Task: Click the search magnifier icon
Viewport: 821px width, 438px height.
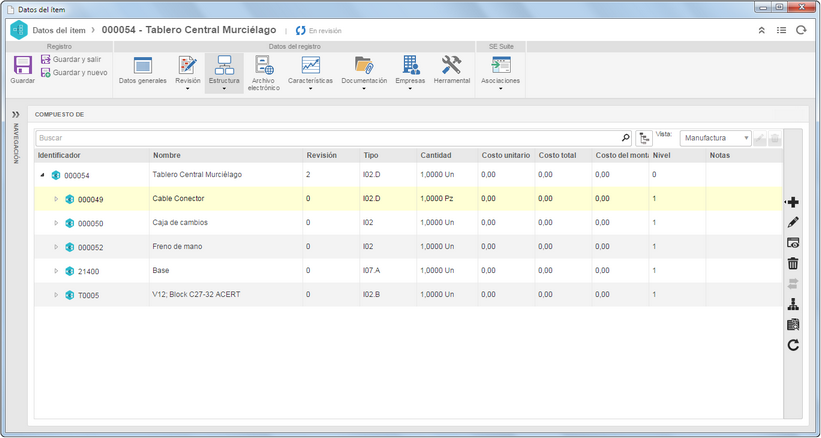Action: (x=625, y=138)
